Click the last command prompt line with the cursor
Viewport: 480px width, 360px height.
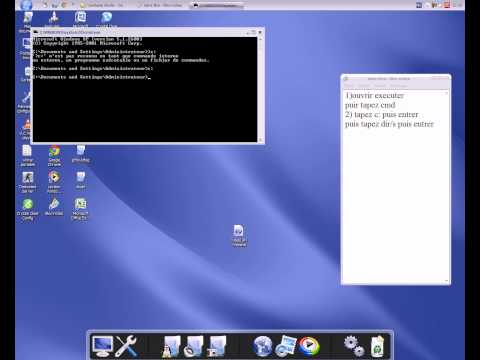pos(91,77)
